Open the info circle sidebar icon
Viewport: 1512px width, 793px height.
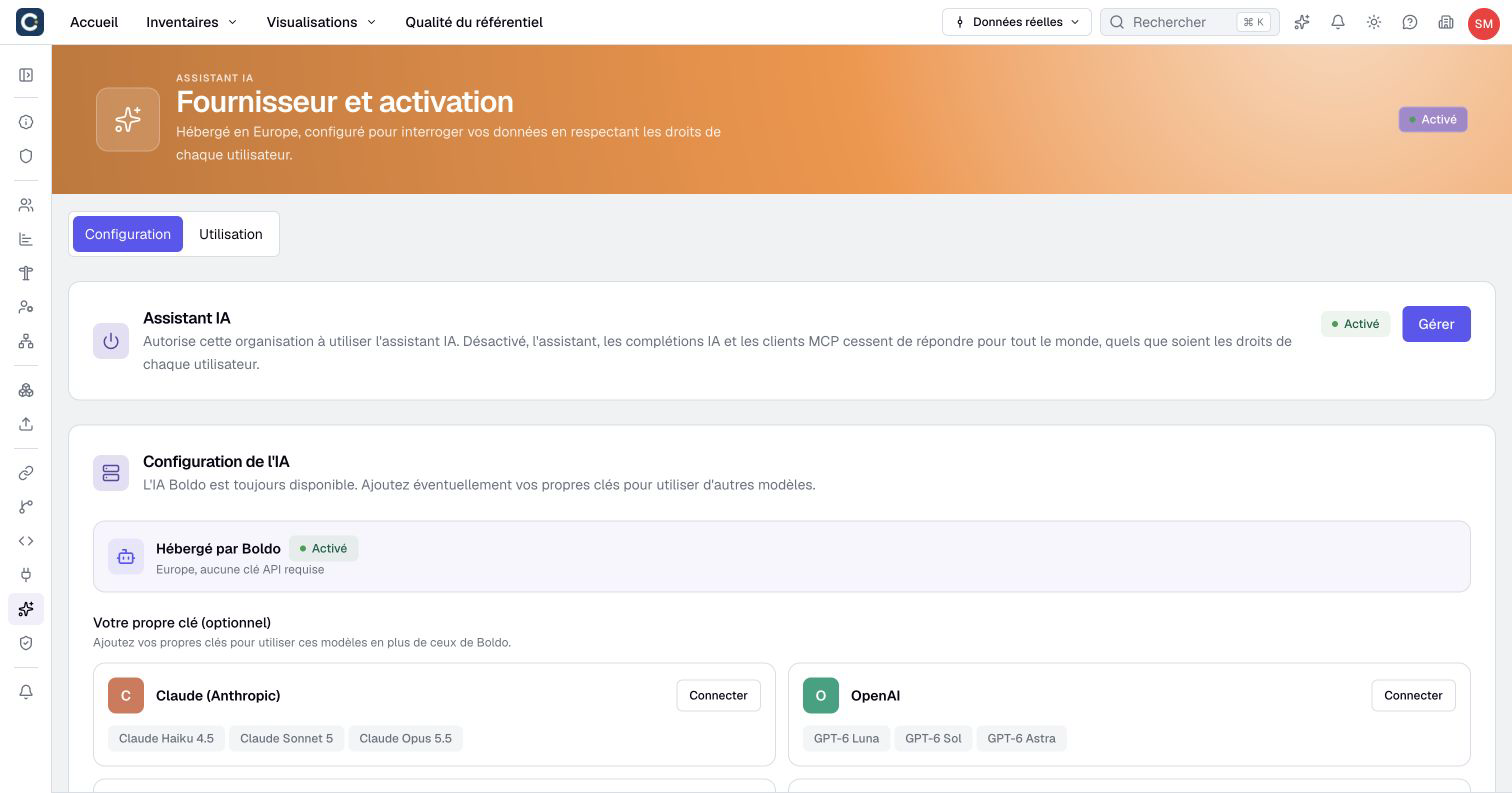[x=26, y=122]
